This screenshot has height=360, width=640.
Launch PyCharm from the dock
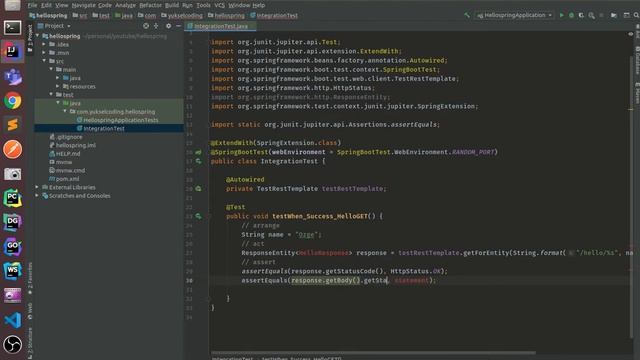(x=13, y=198)
